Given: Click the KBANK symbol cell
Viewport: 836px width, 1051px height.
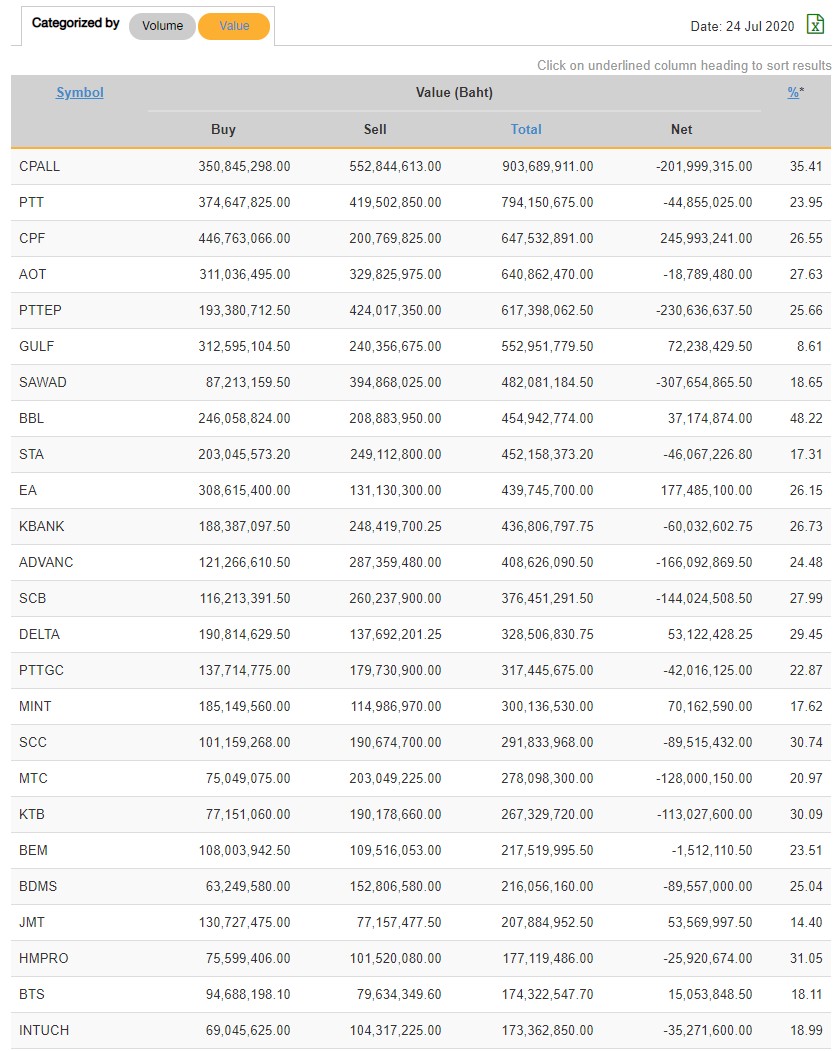Looking at the screenshot, I should coord(42,526).
